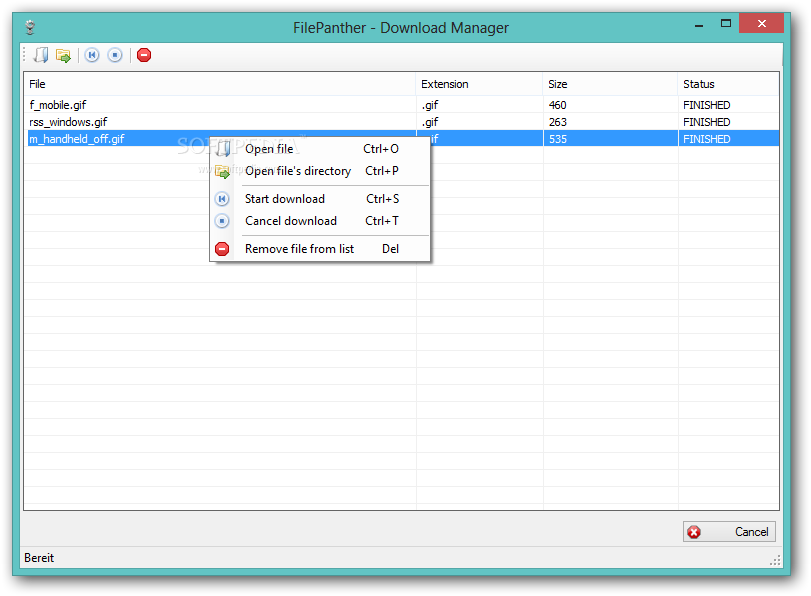This screenshot has height=596, width=811.
Task: Click the size value 460
Action: coord(558,105)
